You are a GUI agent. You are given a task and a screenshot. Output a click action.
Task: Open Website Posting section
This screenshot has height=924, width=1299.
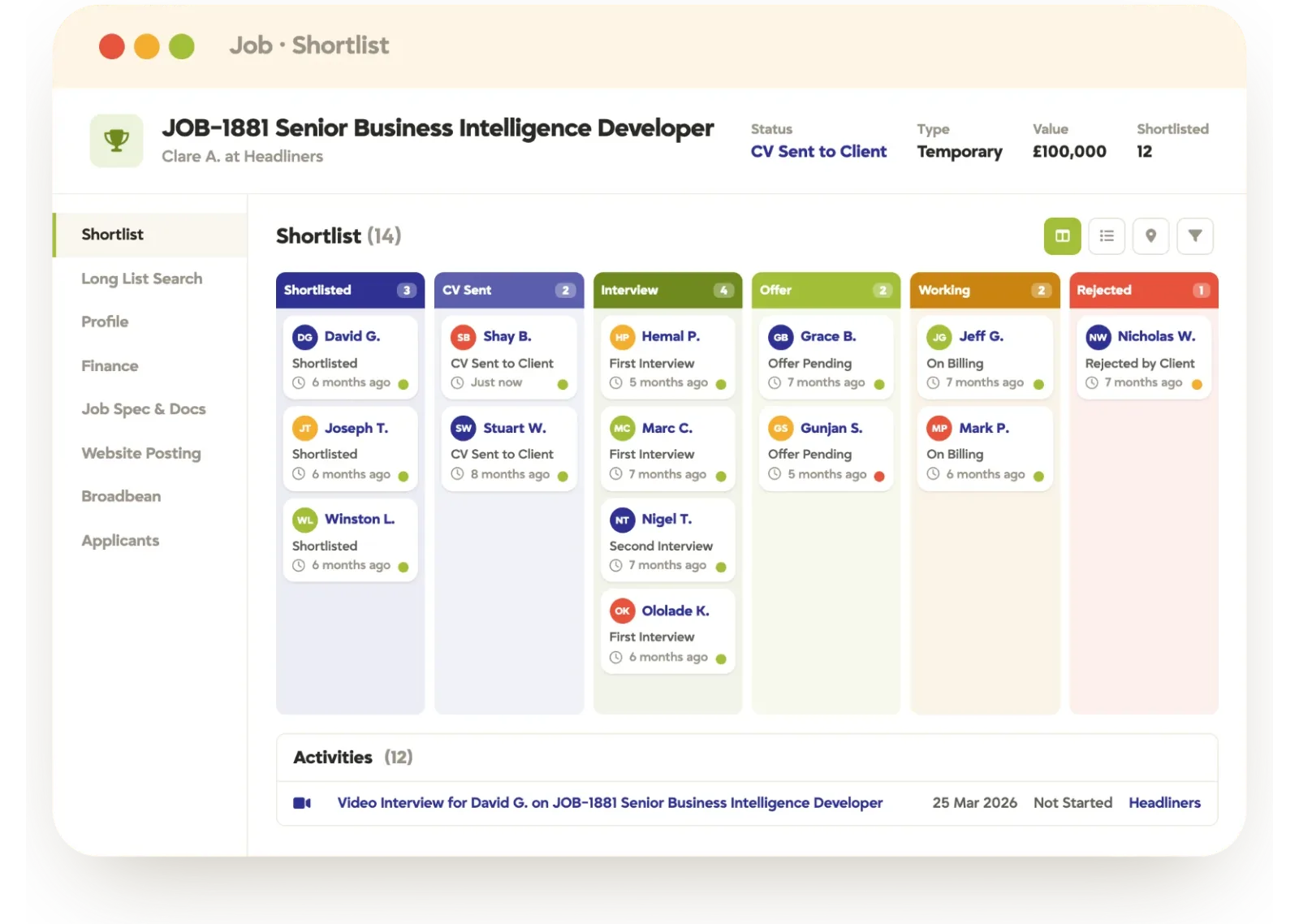141,453
